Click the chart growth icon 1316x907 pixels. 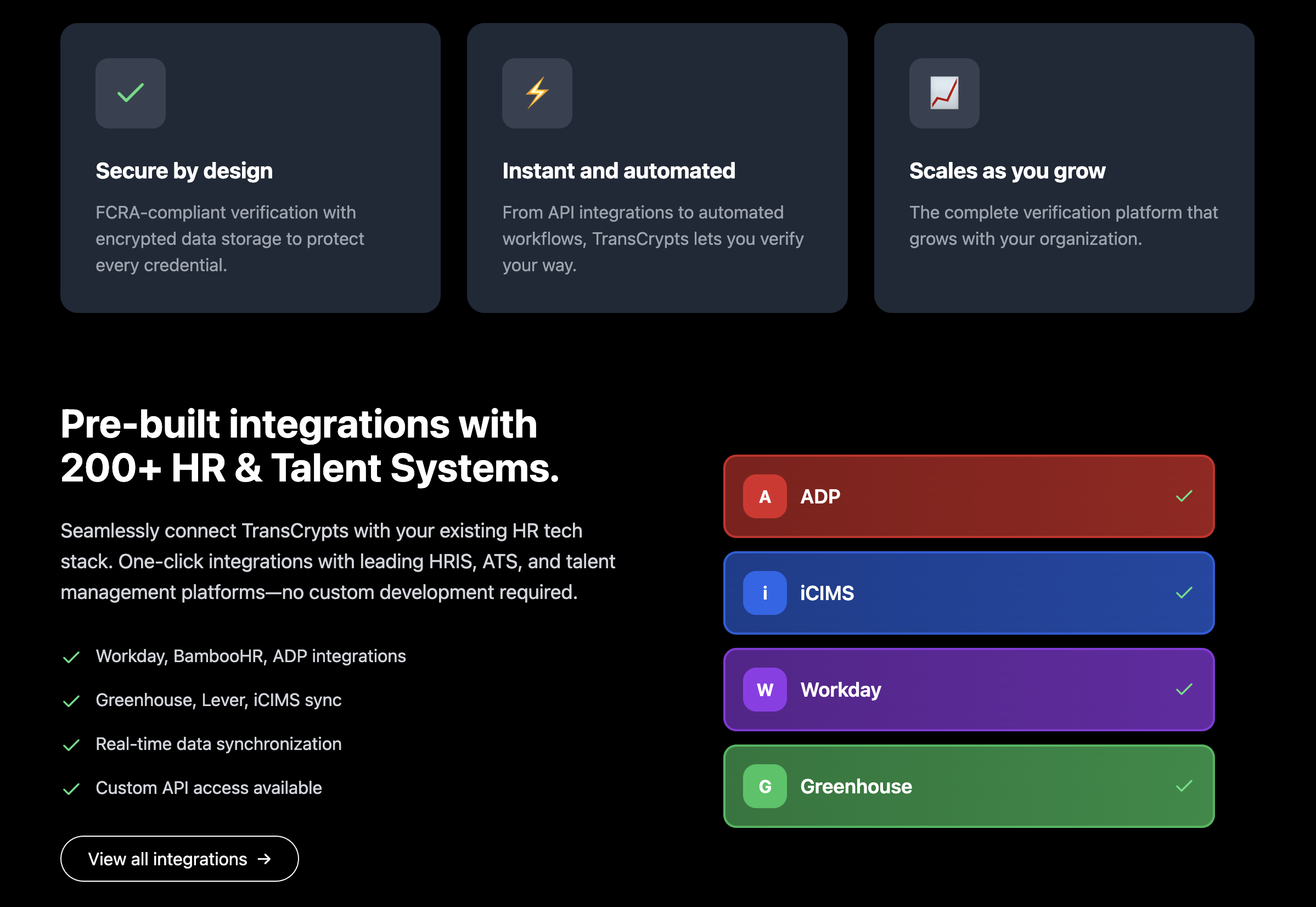tap(943, 93)
